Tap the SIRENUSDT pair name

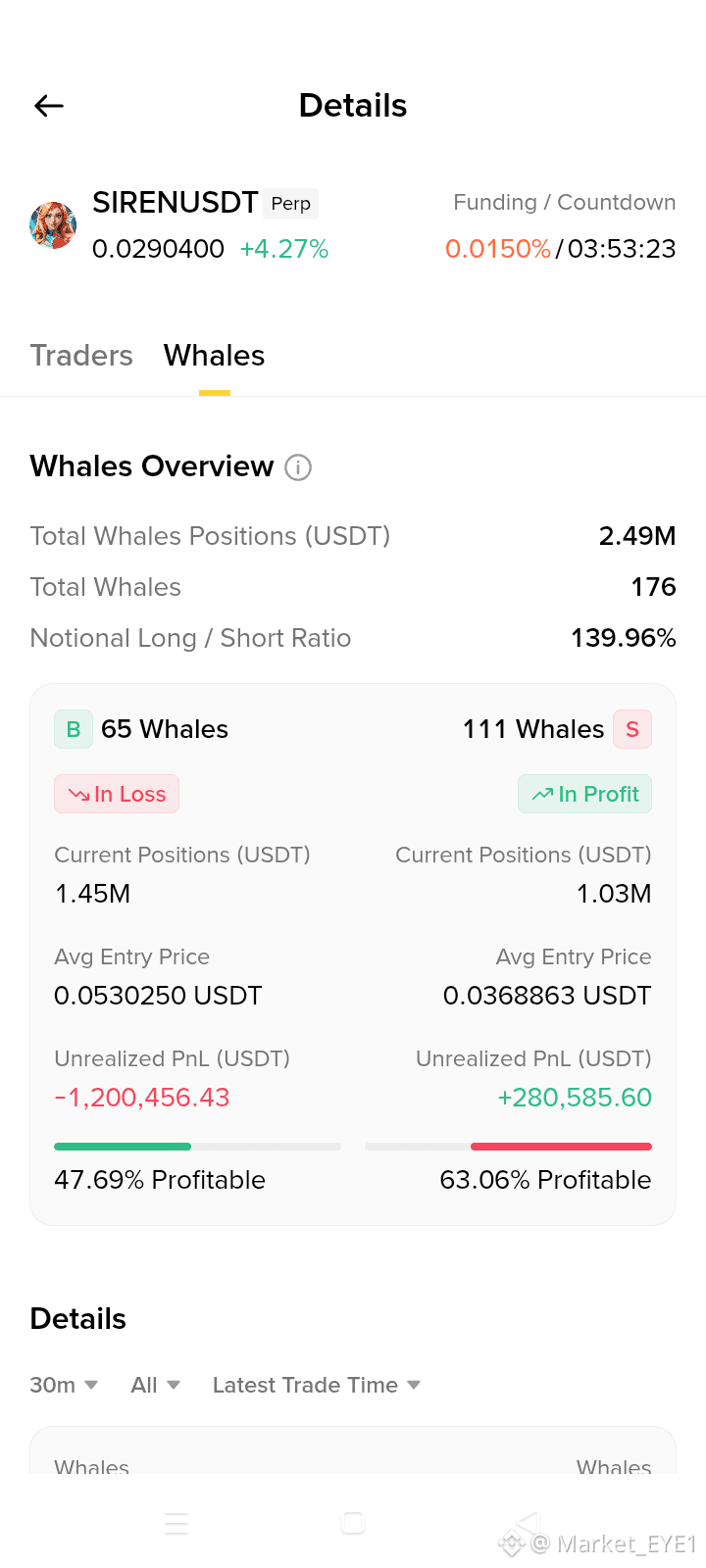tap(176, 203)
